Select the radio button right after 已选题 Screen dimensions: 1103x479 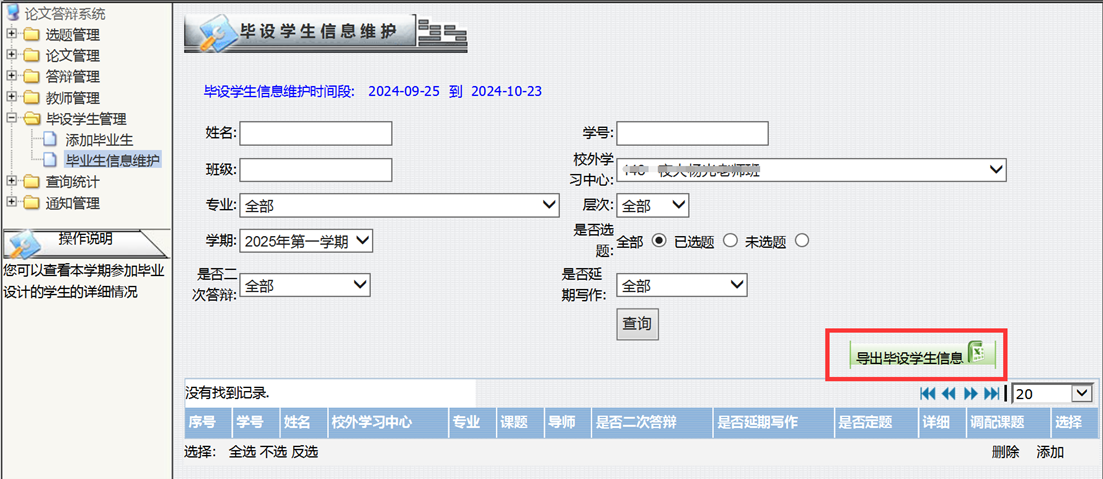pyautogui.click(x=730, y=241)
